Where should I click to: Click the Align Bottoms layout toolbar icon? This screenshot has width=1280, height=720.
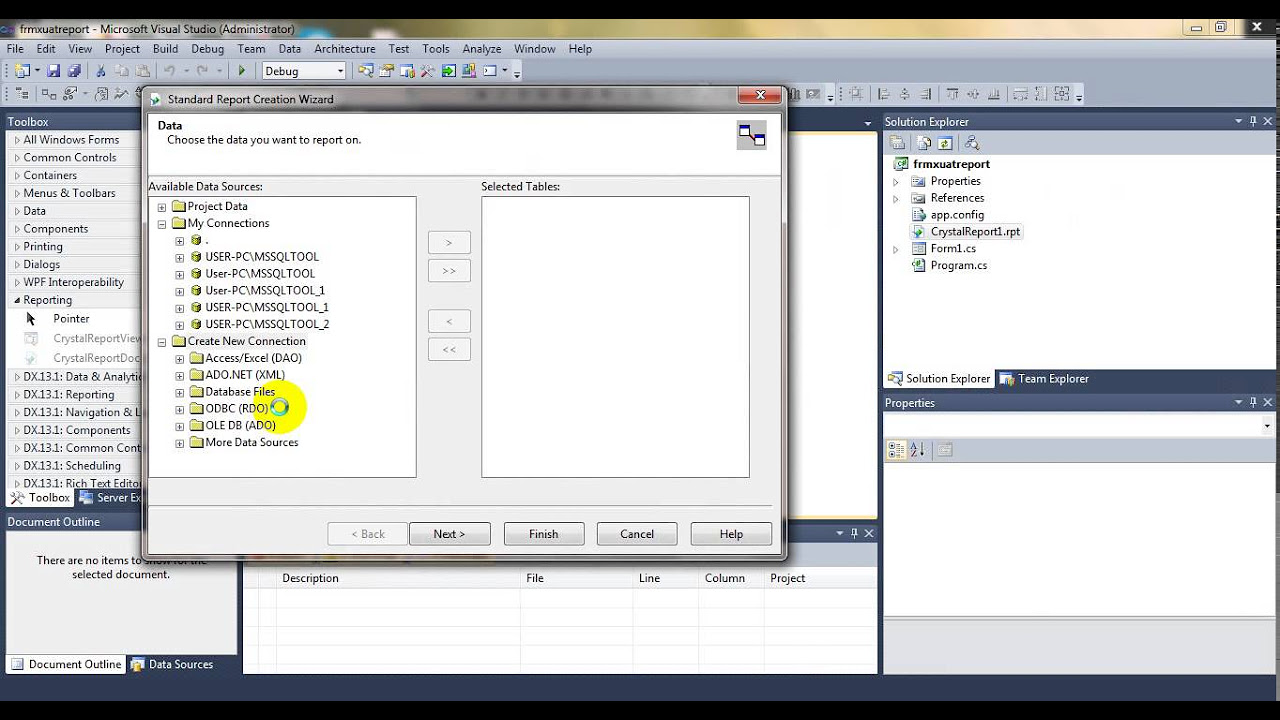pyautogui.click(x=994, y=94)
